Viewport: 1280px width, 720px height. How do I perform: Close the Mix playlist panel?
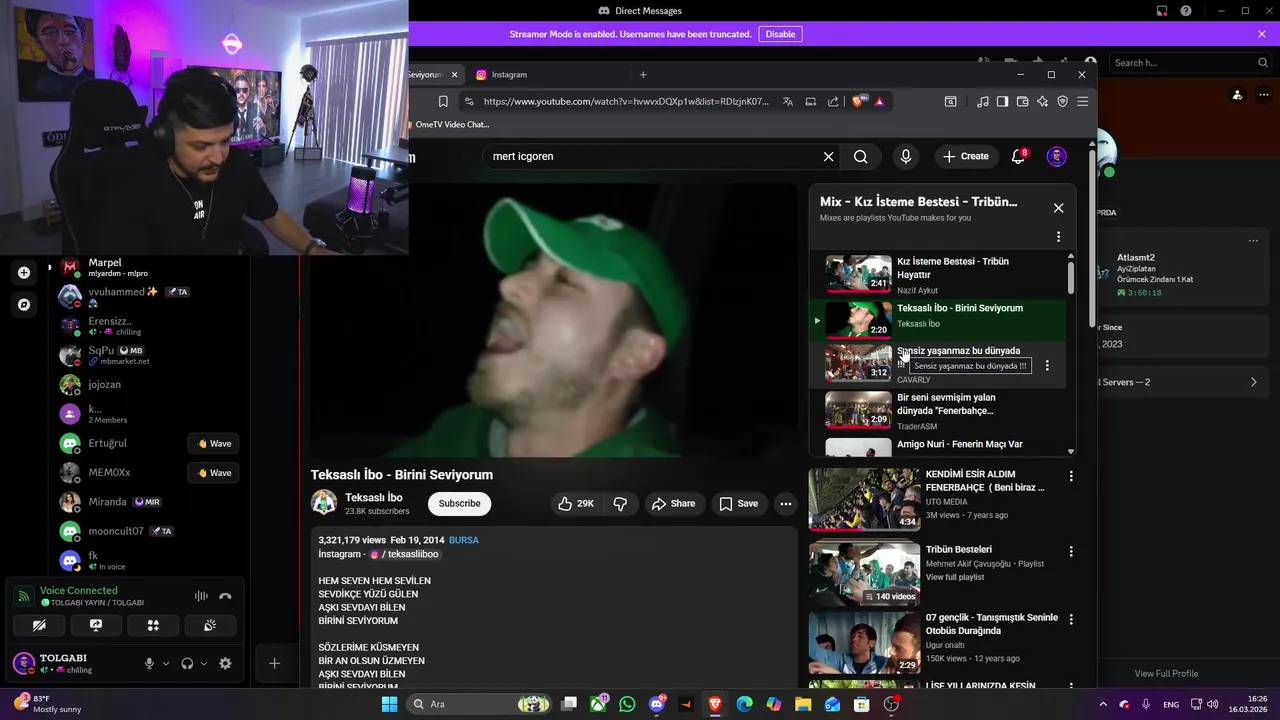pos(1058,208)
